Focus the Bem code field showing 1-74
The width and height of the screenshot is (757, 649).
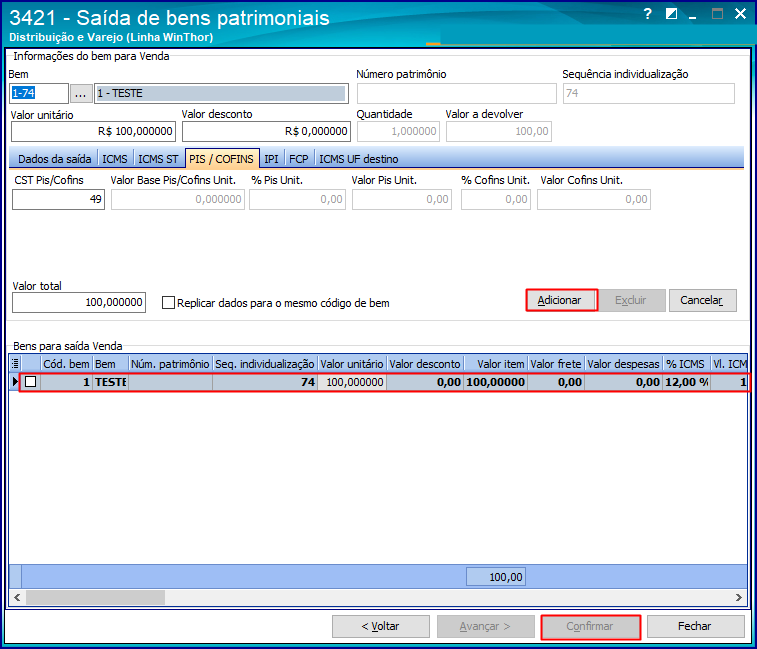[x=39, y=93]
